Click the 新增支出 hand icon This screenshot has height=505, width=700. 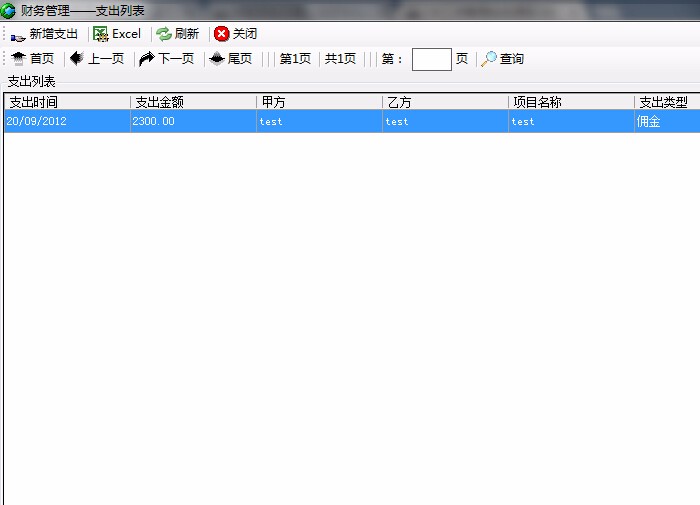point(18,38)
